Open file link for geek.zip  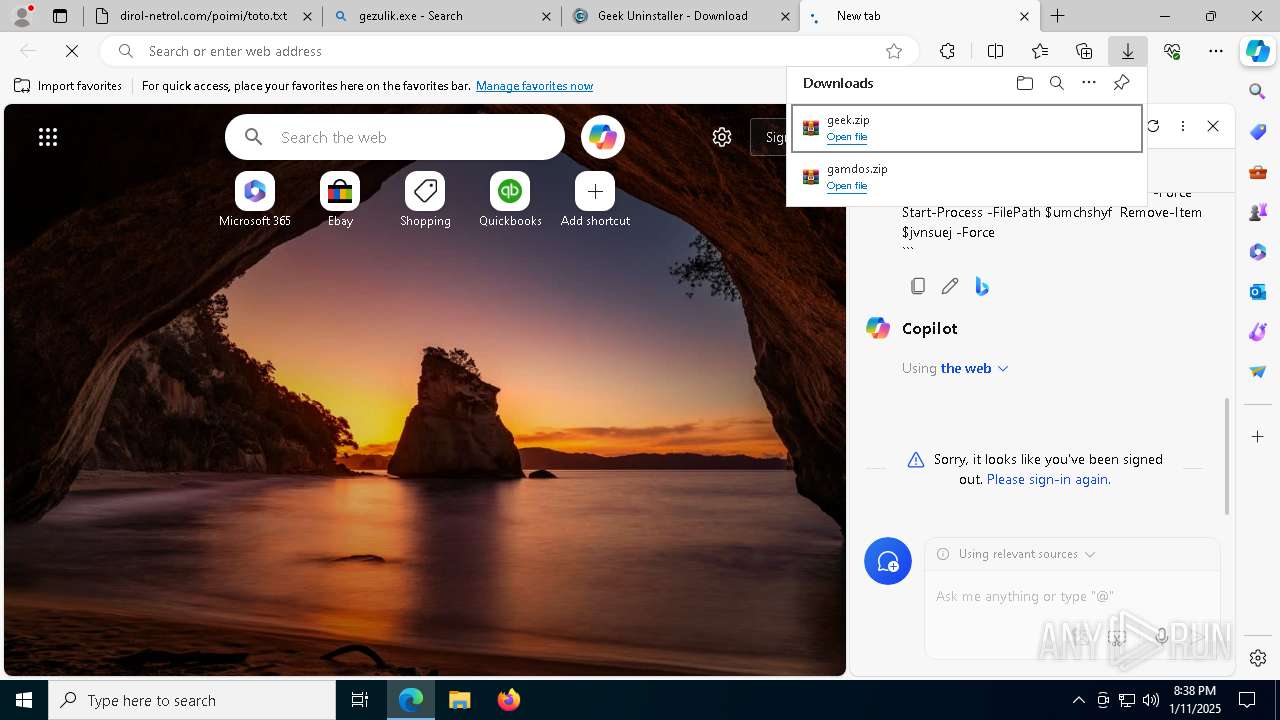tap(847, 137)
